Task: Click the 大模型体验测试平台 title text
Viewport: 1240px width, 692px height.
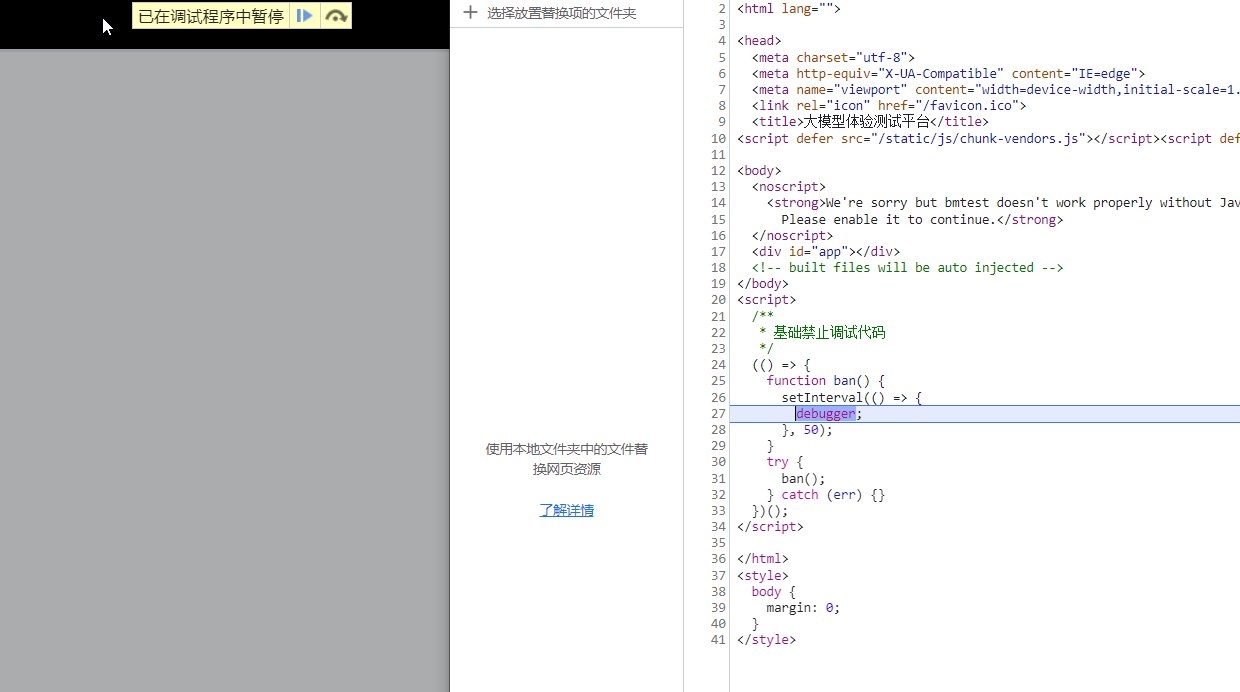Action: point(867,122)
